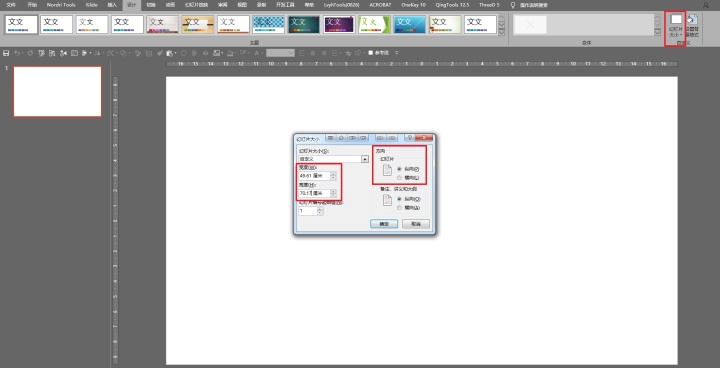Open the Slide Size ribbon button
720x368 pixels.
tap(676, 26)
